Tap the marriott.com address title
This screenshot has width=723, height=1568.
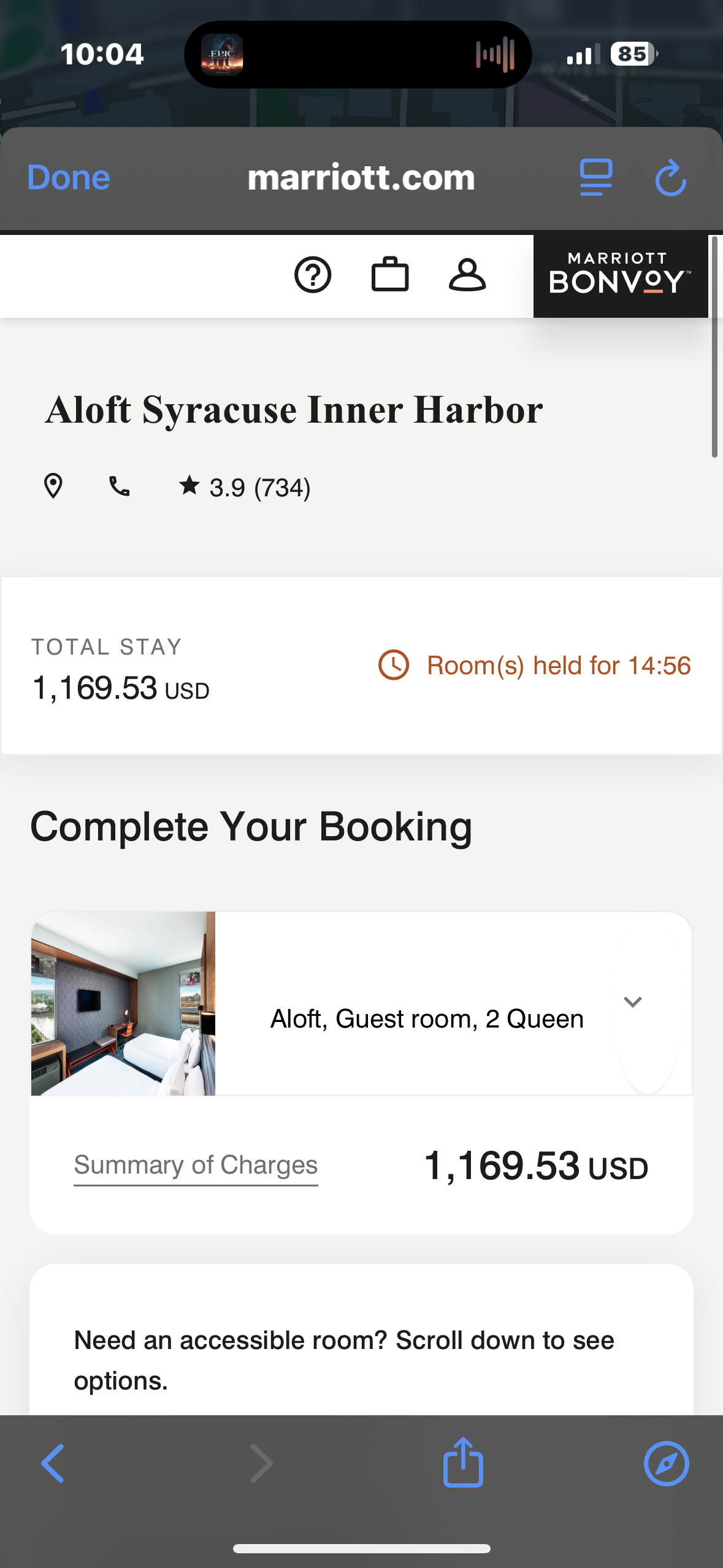click(361, 178)
